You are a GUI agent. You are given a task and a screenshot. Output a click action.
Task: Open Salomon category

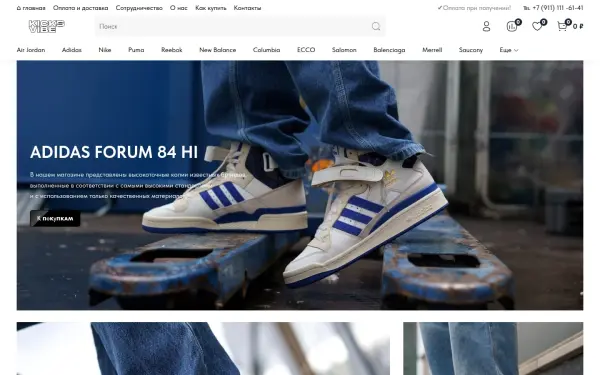(344, 50)
